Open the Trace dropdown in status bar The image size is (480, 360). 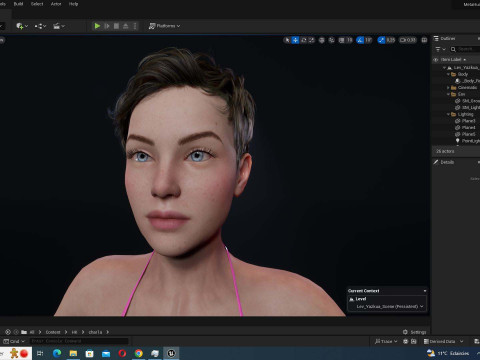pyautogui.click(x=386, y=341)
